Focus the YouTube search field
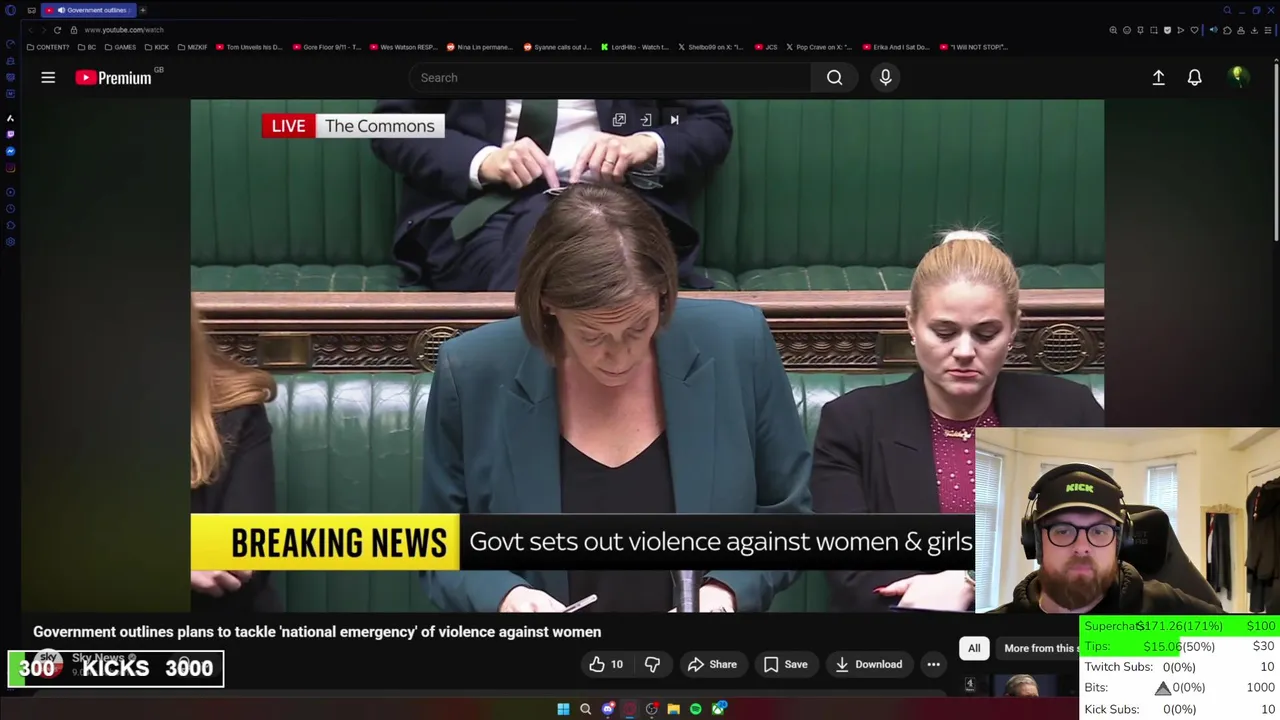Image resolution: width=1280 pixels, height=720 pixels. point(610,77)
